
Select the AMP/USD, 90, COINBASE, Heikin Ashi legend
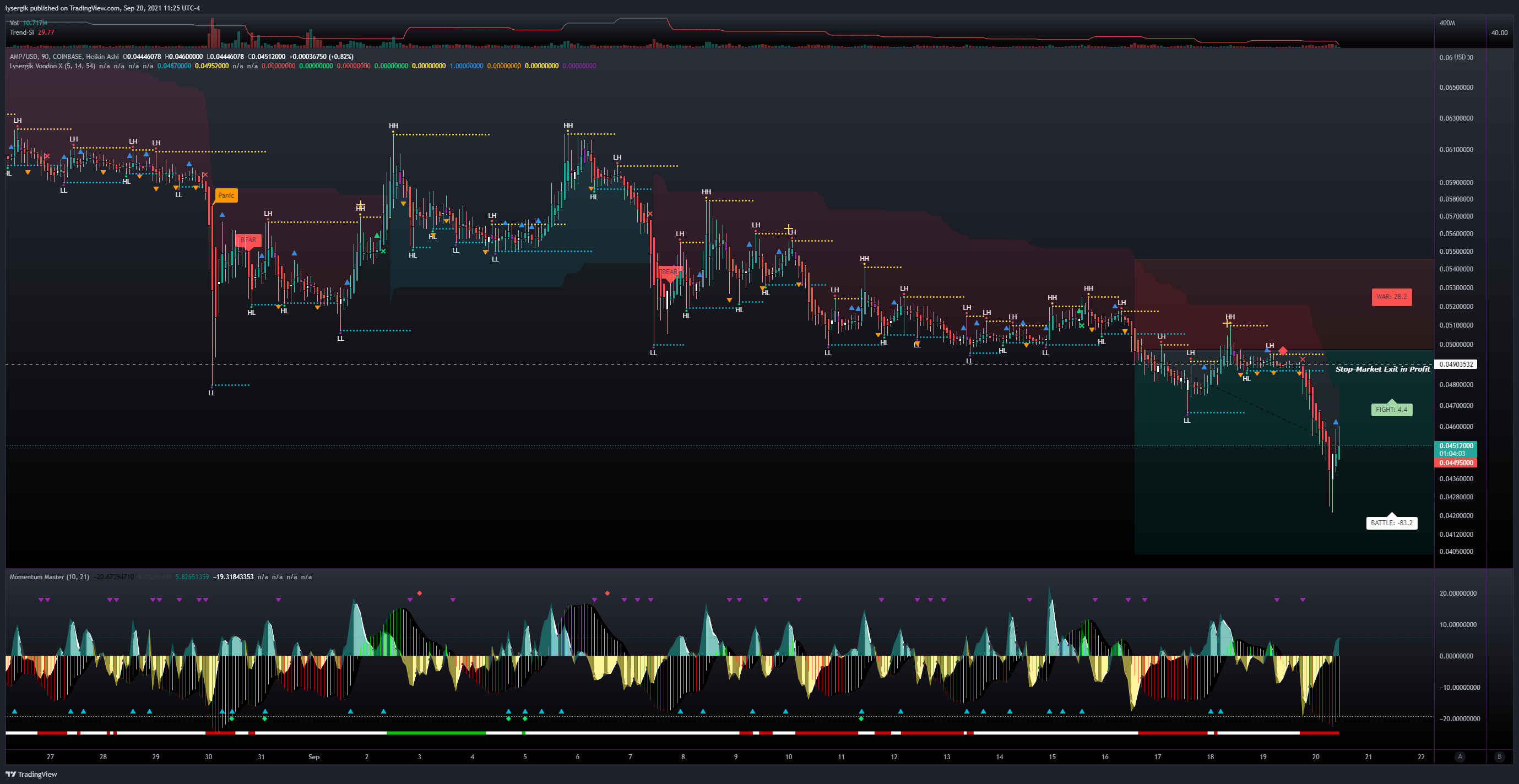pyautogui.click(x=64, y=57)
